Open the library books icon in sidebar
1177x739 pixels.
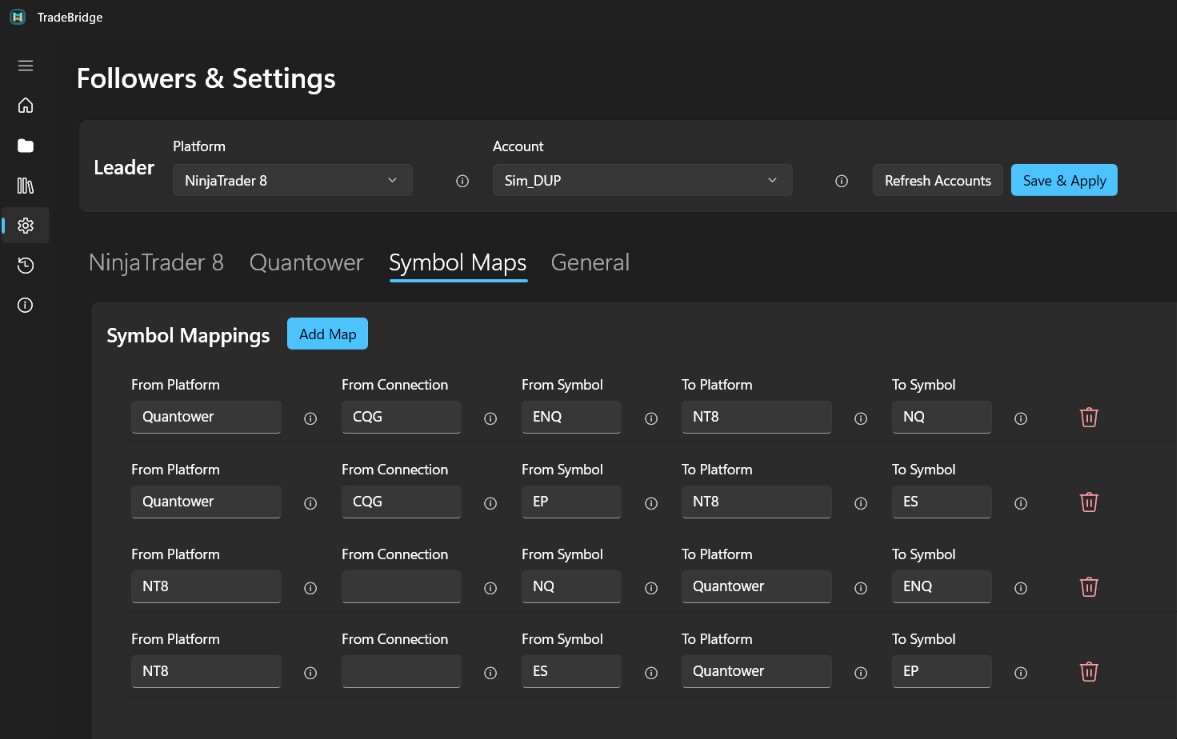(x=26, y=186)
